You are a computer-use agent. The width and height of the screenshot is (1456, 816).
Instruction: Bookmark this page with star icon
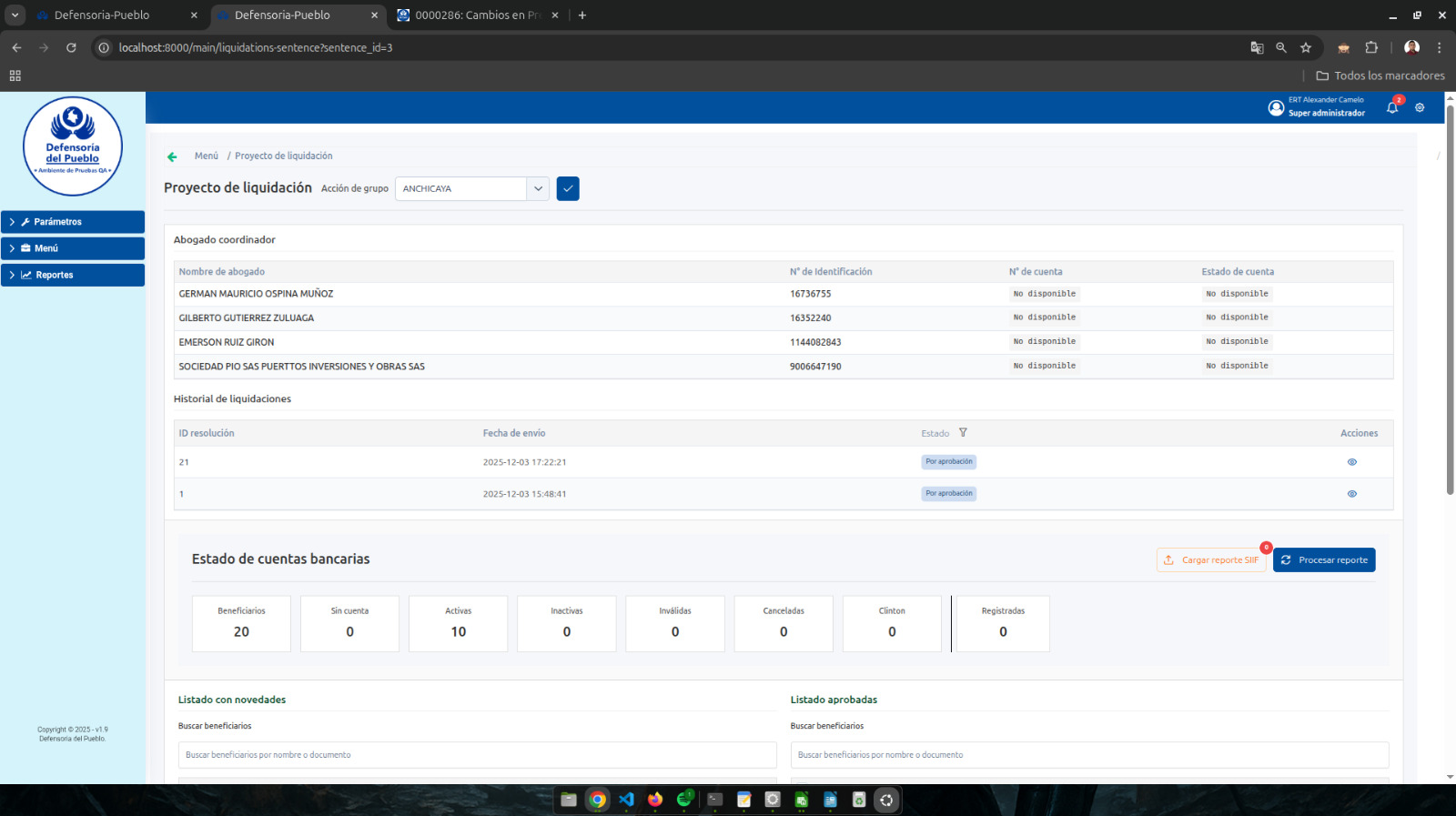coord(1306,47)
